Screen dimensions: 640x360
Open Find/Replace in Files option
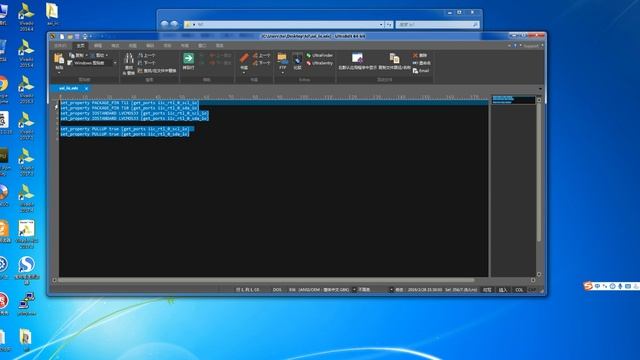(157, 71)
